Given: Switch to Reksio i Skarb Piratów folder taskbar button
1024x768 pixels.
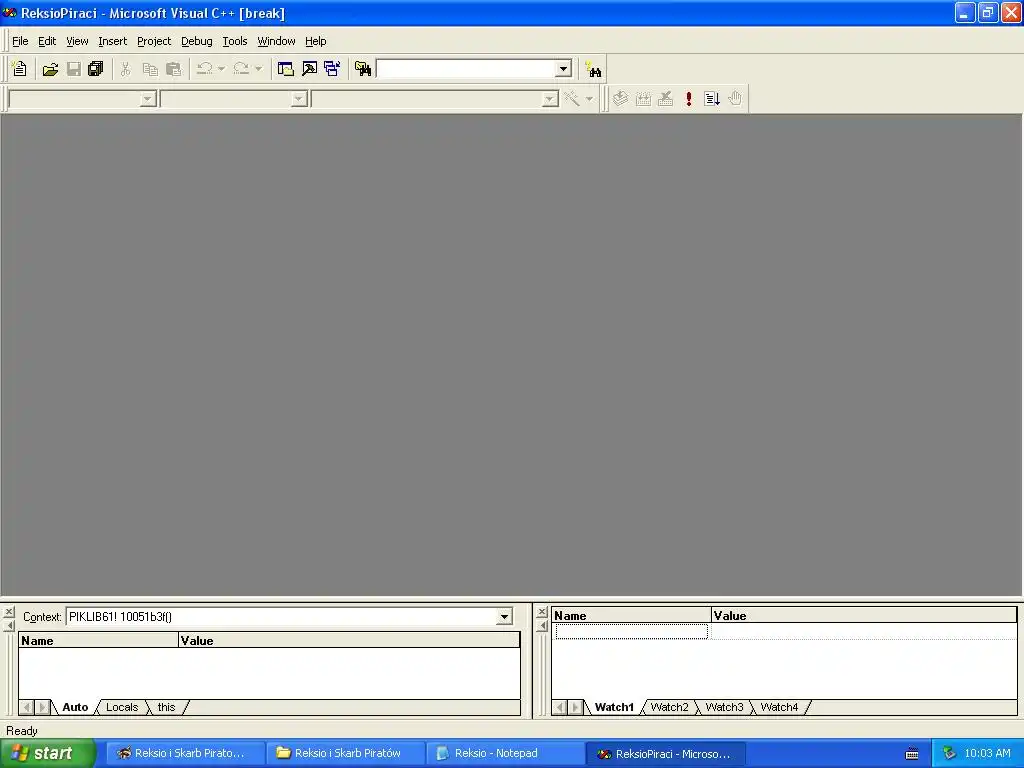Looking at the screenshot, I should [x=346, y=754].
